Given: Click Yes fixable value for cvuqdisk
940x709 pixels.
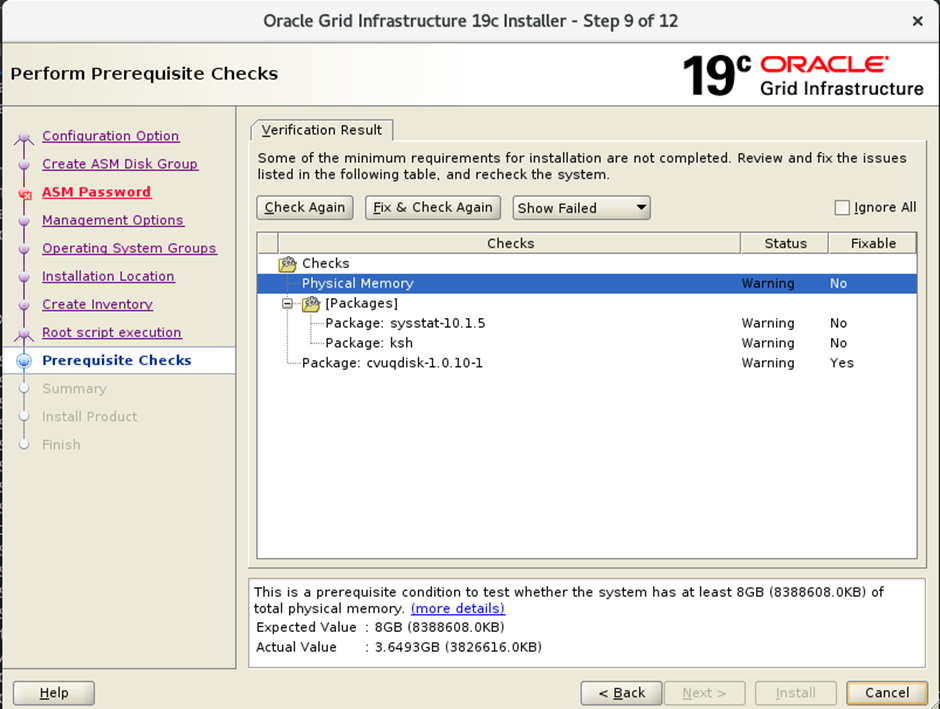Looking at the screenshot, I should [842, 363].
